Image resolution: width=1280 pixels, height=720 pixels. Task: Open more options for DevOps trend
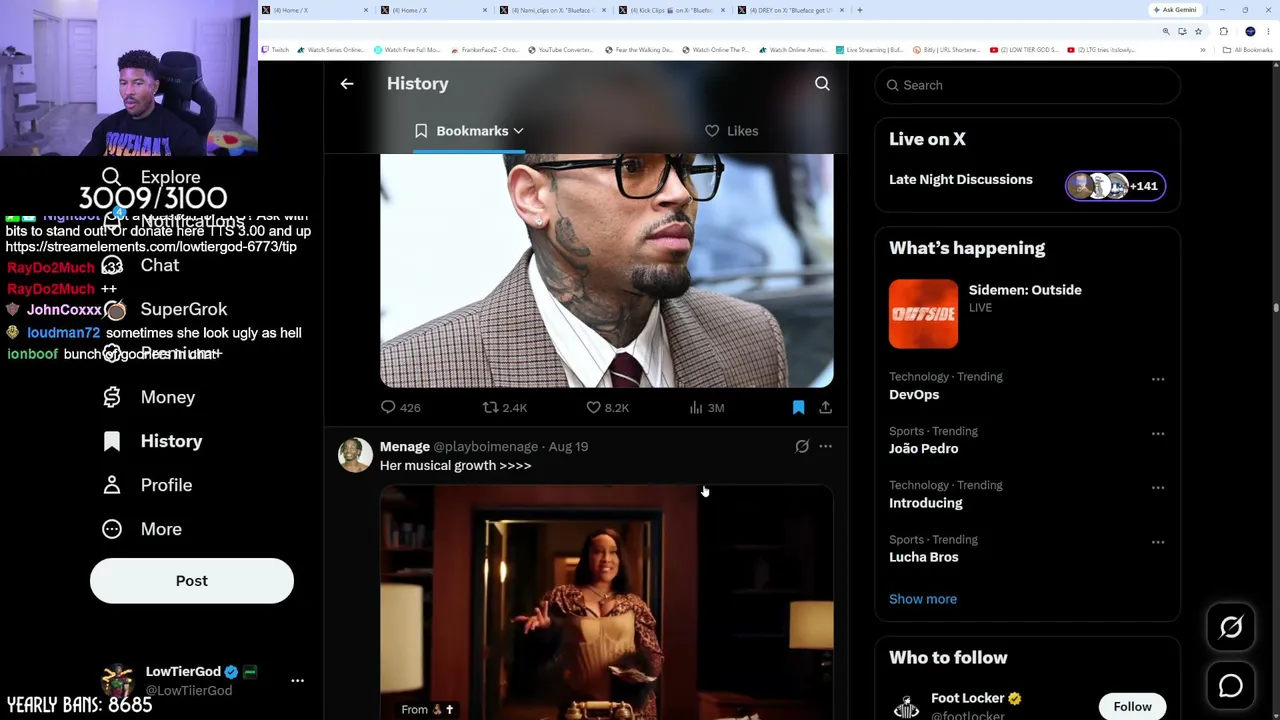1158,379
